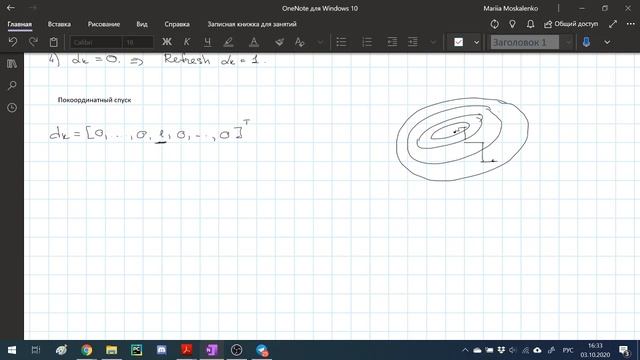Open Discord from the taskbar
The width and height of the screenshot is (640, 360).
(x=162, y=350)
